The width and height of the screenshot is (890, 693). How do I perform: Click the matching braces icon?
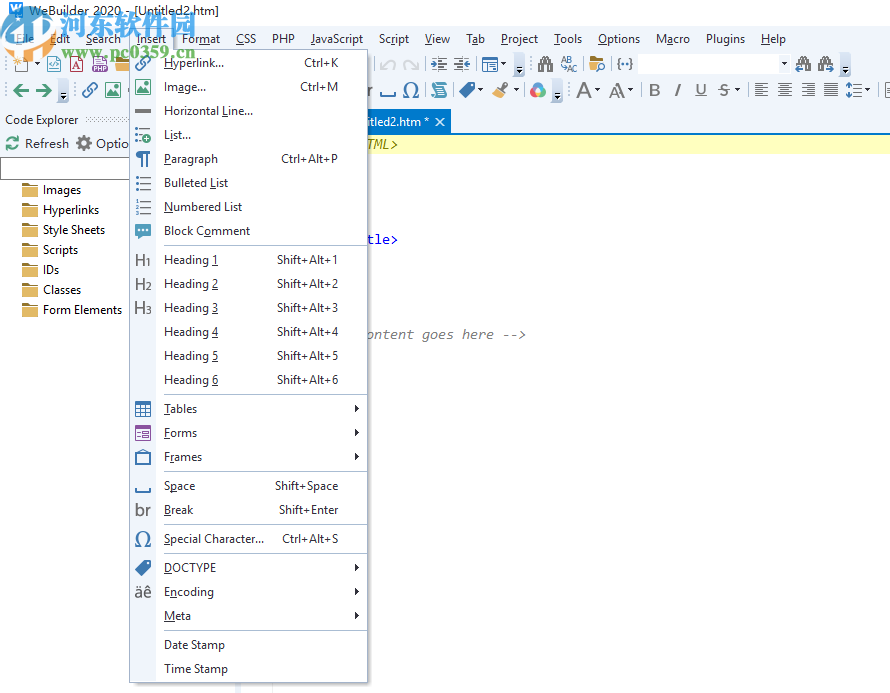624,64
